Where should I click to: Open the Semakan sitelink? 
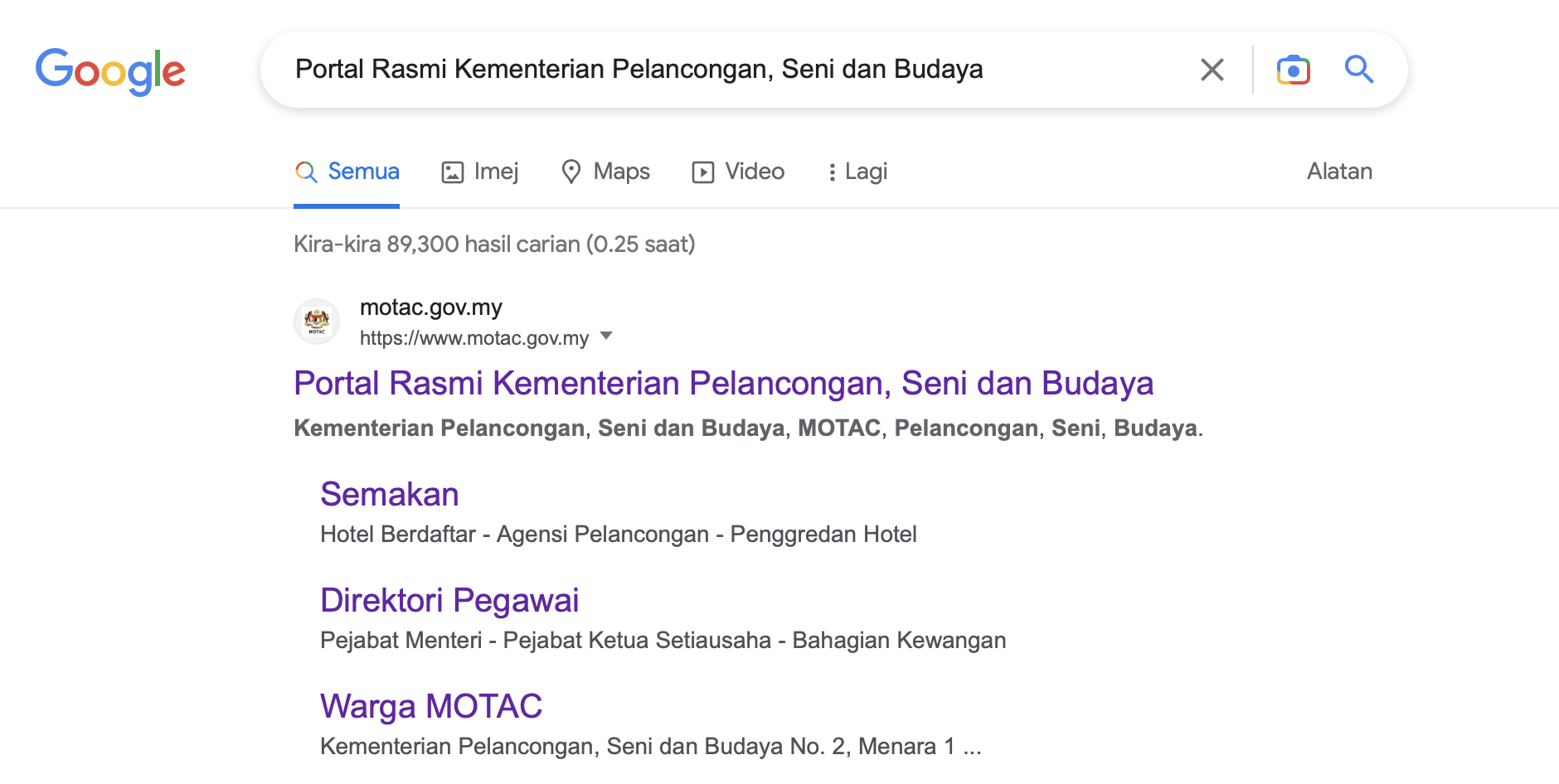[389, 495]
